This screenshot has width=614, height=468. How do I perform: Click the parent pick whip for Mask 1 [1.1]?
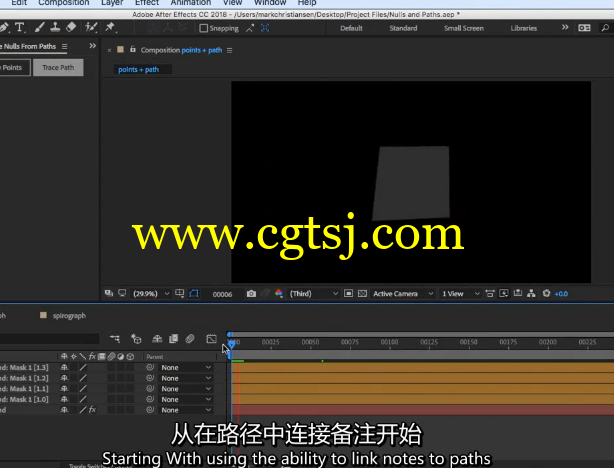(150, 388)
